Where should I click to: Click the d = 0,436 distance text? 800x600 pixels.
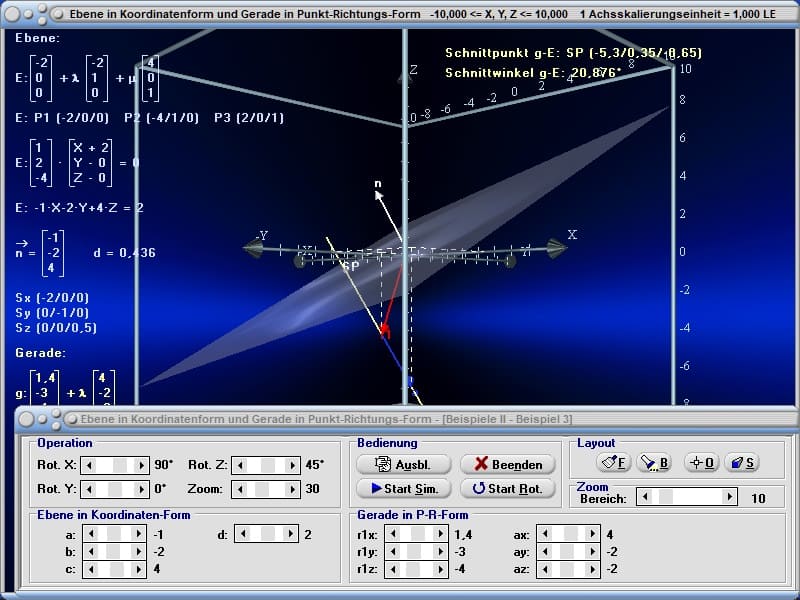point(124,253)
